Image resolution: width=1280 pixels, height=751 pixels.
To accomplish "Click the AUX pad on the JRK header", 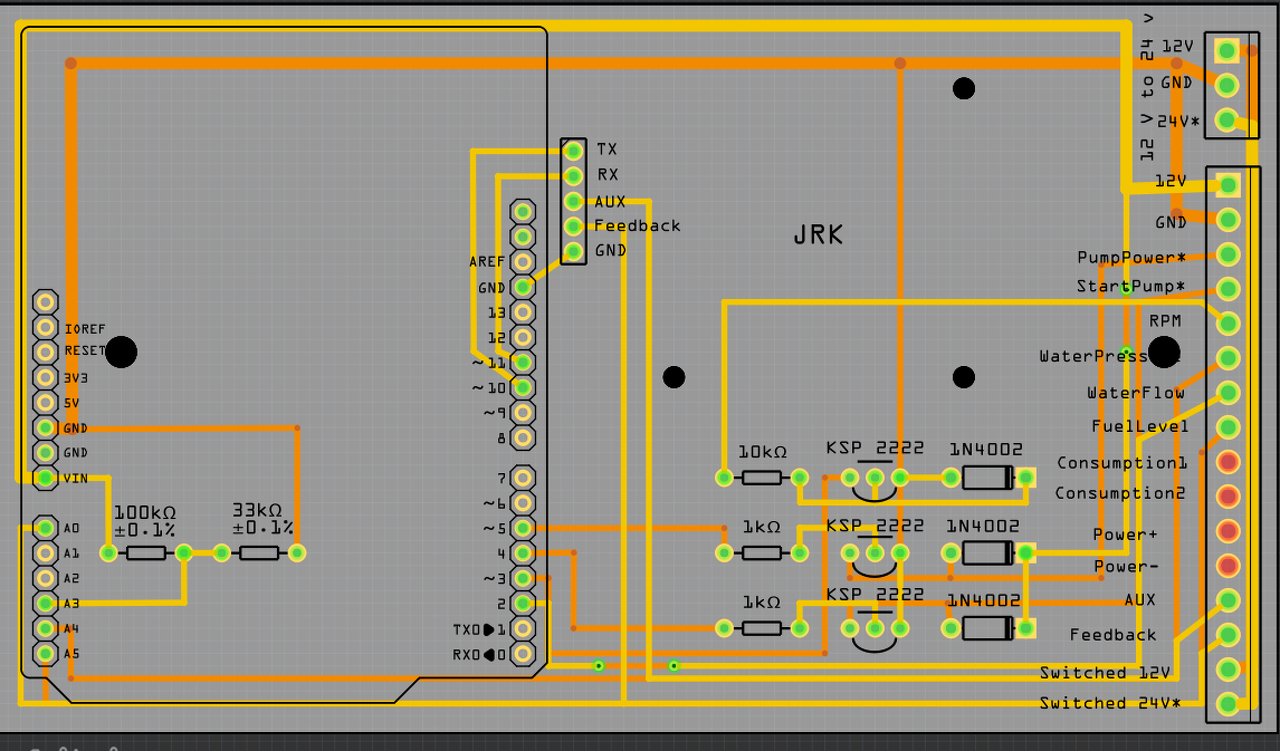I will tap(573, 201).
